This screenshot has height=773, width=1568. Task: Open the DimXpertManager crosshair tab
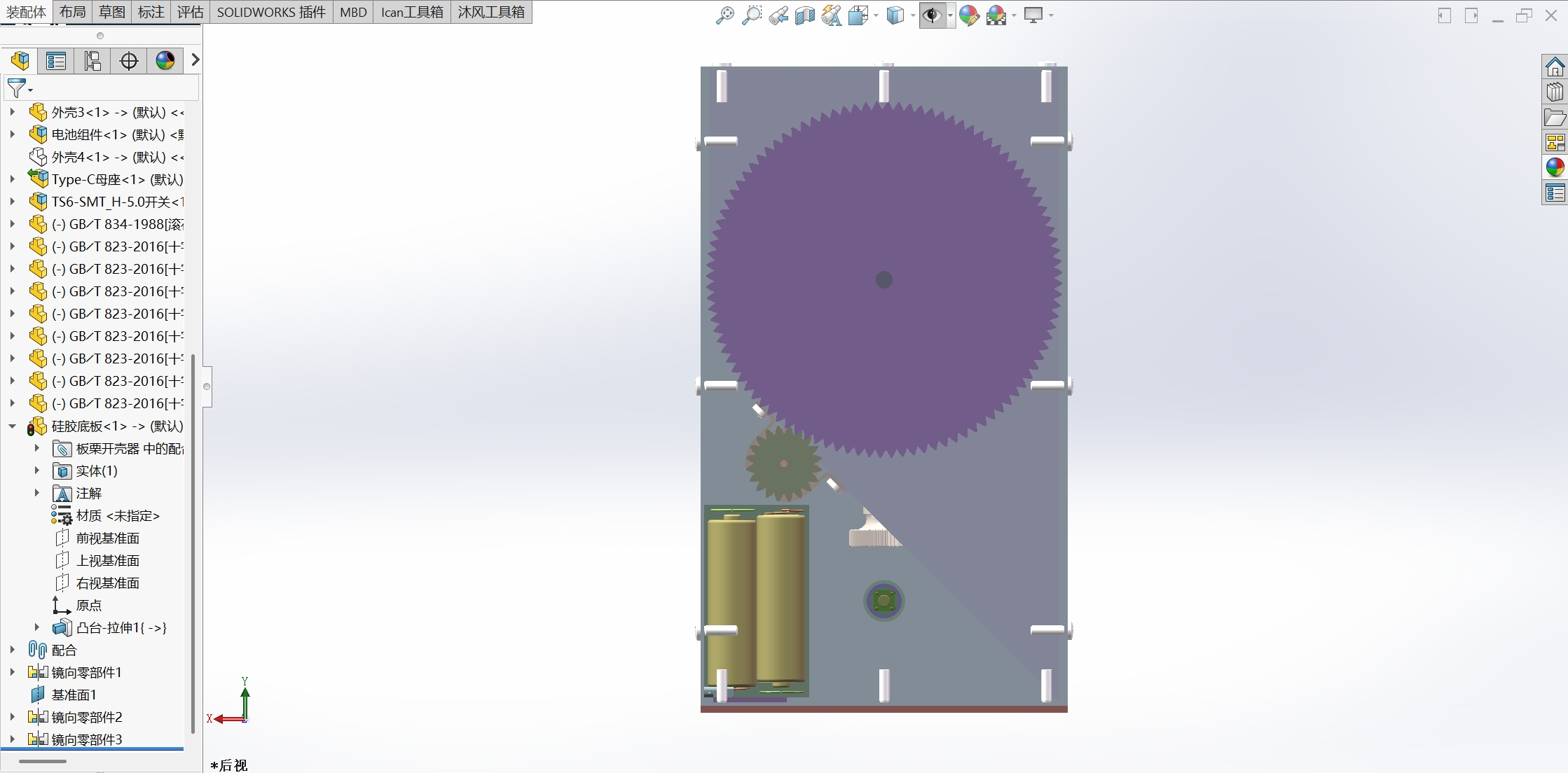(x=129, y=61)
